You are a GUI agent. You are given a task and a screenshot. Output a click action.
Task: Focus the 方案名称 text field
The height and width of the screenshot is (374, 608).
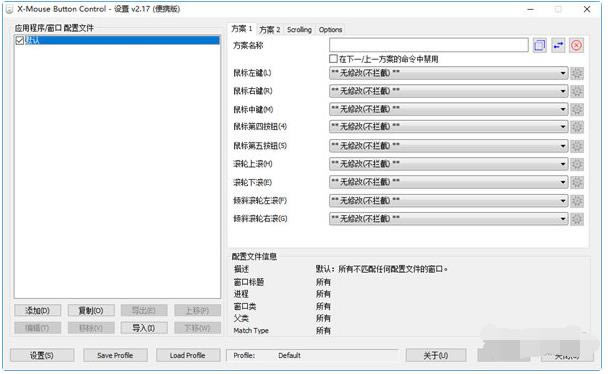[x=428, y=45]
